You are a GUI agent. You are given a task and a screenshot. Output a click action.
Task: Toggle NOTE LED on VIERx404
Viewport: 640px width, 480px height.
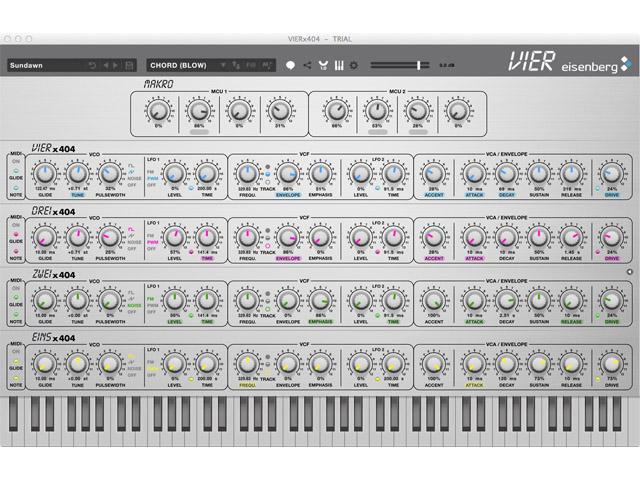tap(16, 188)
